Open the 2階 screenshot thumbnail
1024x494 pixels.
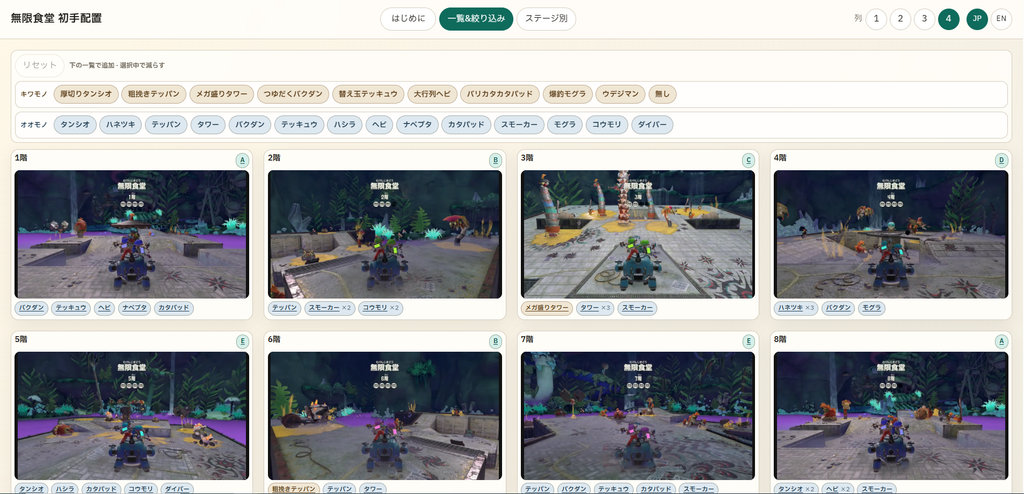[385, 235]
